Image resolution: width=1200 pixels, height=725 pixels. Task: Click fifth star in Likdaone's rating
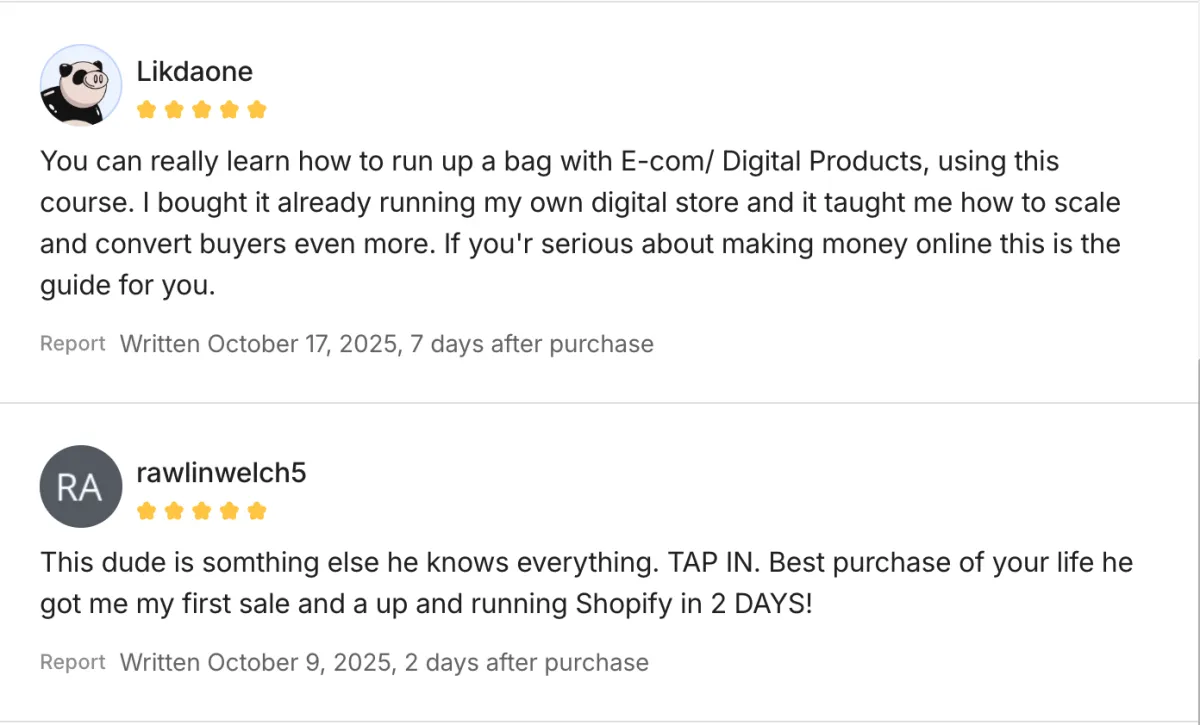257,109
